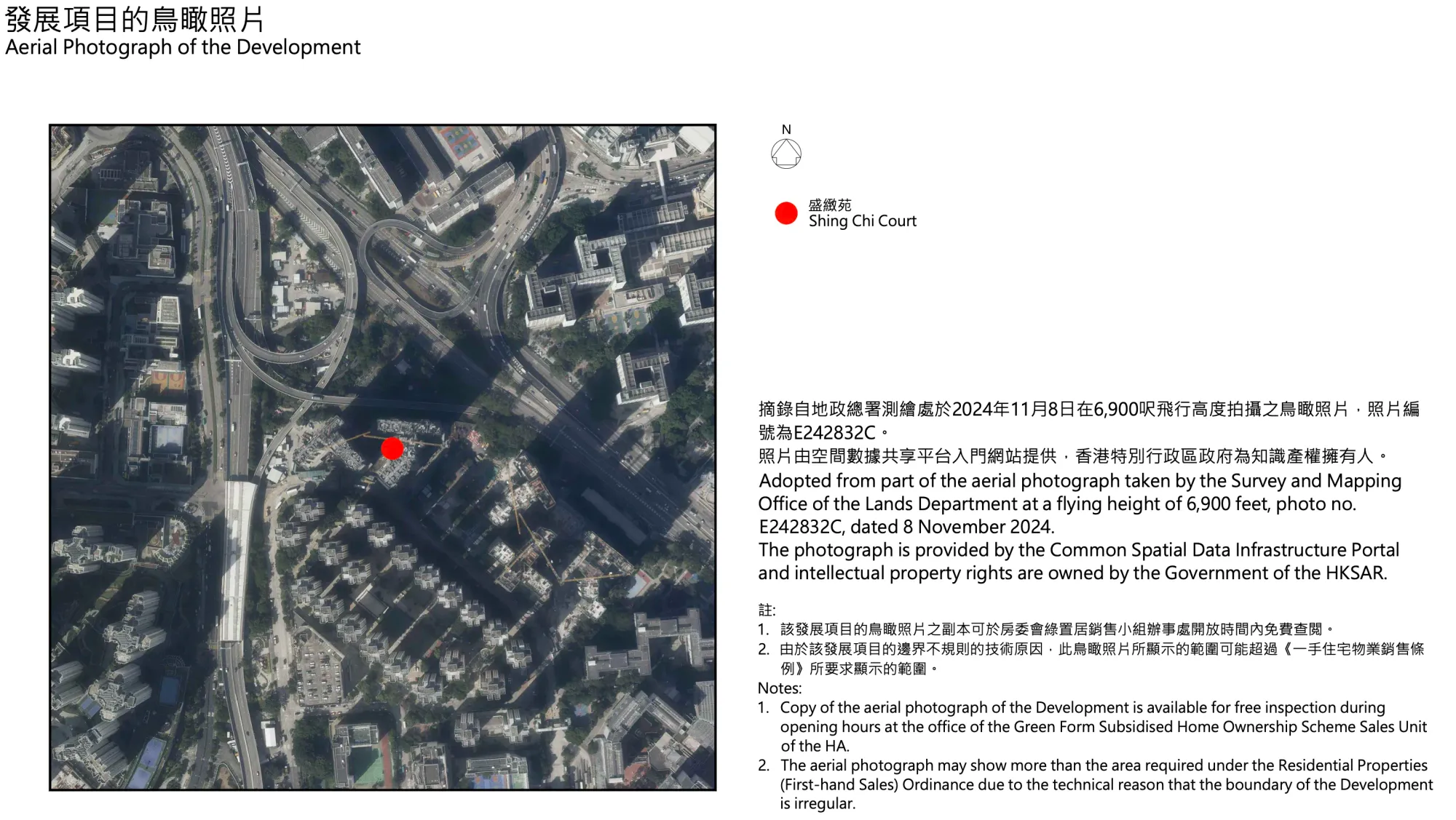The width and height of the screenshot is (1456, 820).
Task: Click text 'Common Spatial Data Infrastructure Portal'
Action: (x=1221, y=550)
